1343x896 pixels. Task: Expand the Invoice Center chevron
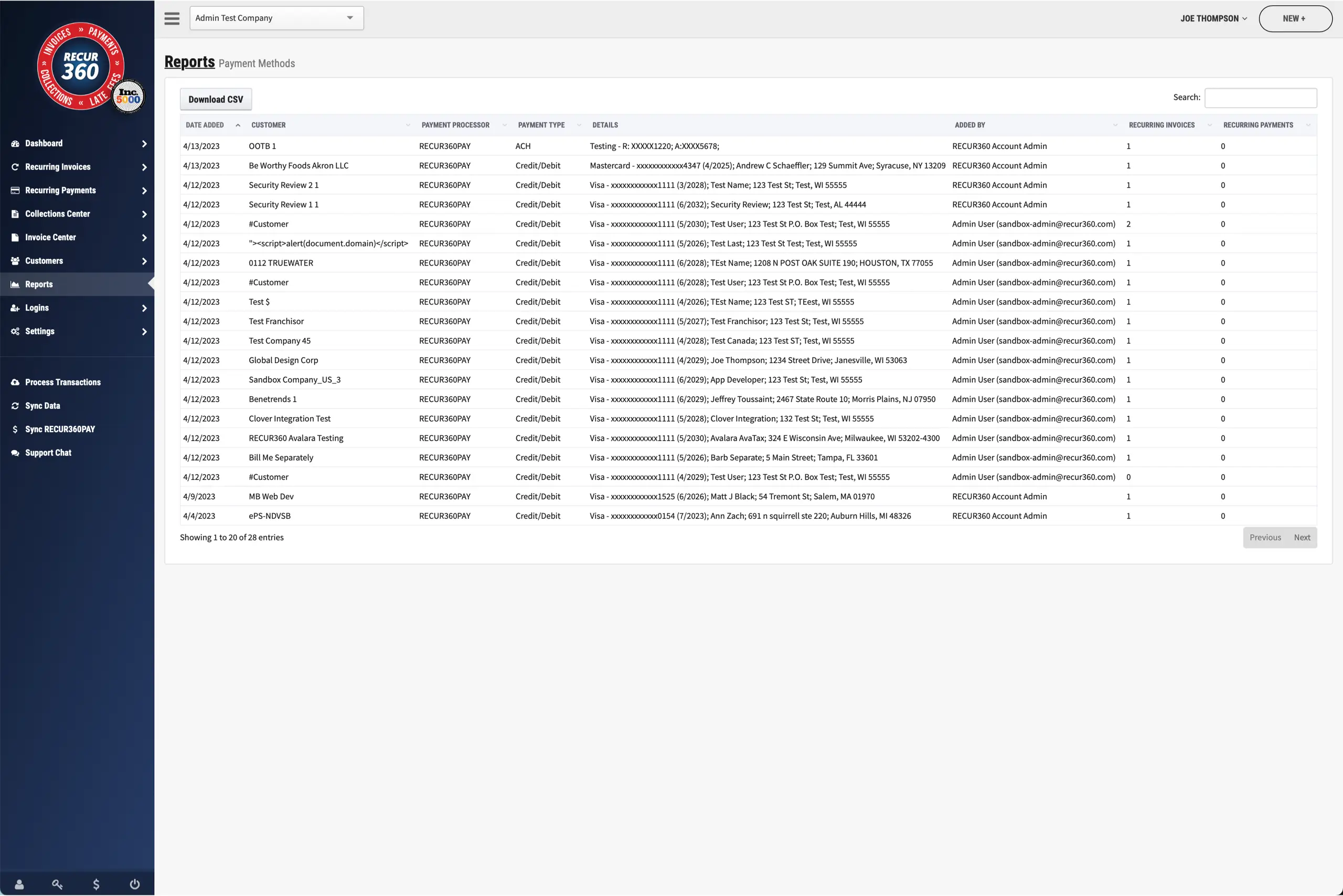144,238
